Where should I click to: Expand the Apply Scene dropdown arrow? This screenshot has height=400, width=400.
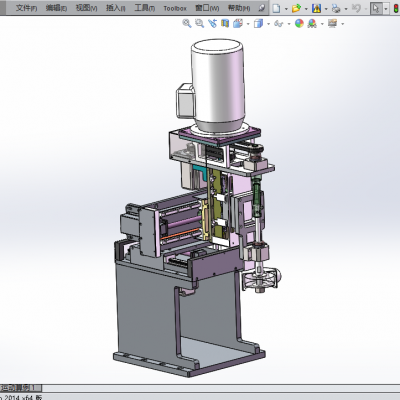322,24
